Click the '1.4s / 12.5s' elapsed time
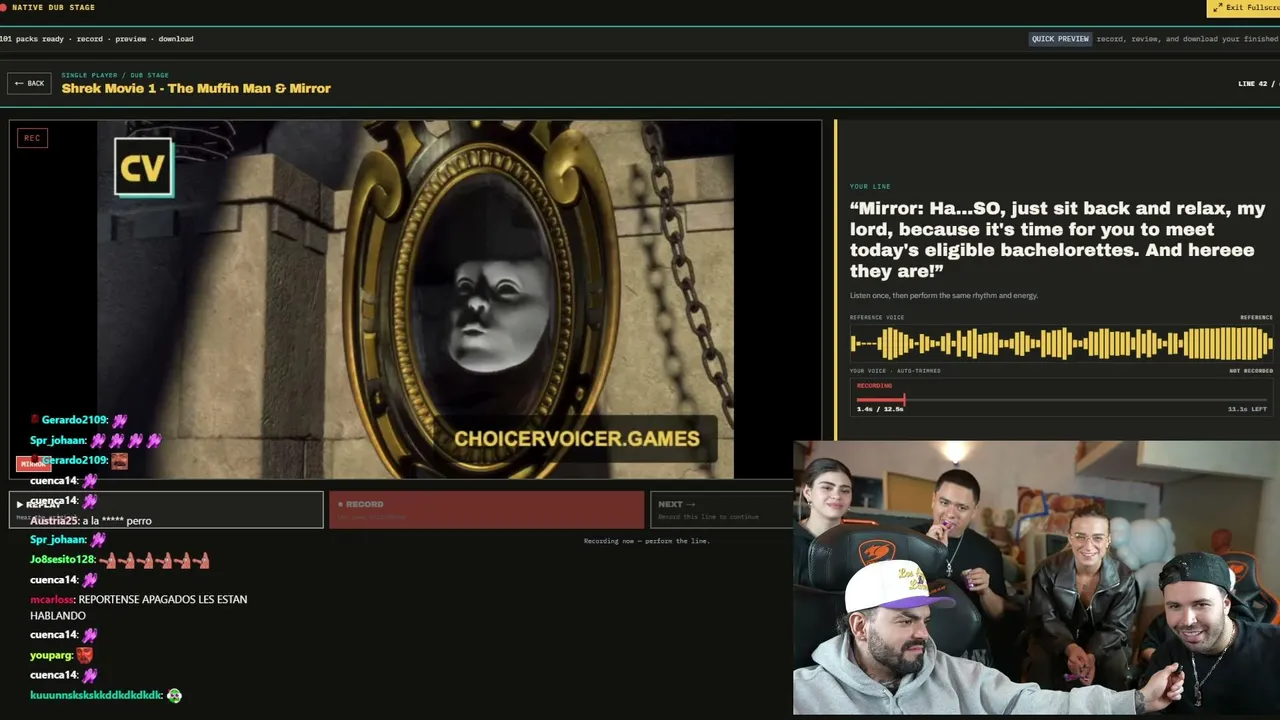 click(x=880, y=409)
